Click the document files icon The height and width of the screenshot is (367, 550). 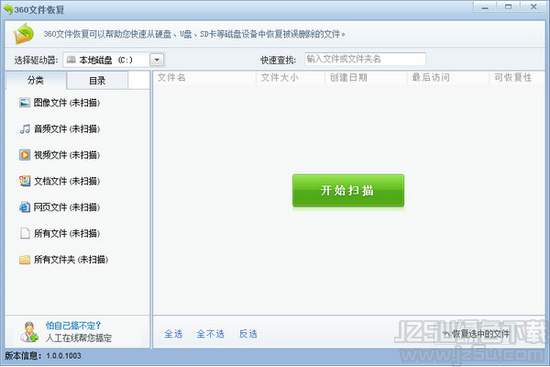click(25, 181)
